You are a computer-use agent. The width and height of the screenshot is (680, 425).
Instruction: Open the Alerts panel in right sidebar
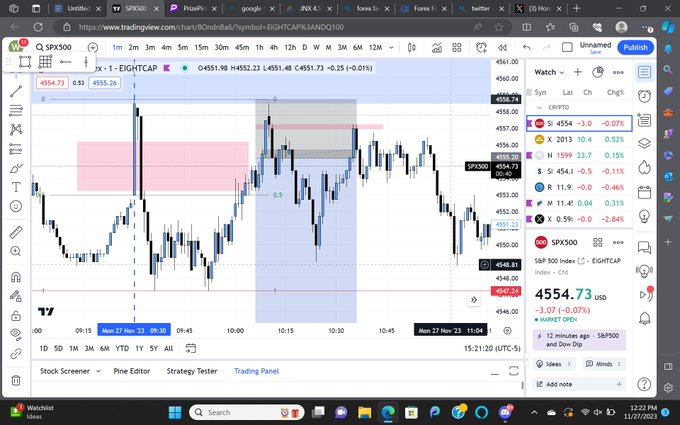pyautogui.click(x=644, y=96)
